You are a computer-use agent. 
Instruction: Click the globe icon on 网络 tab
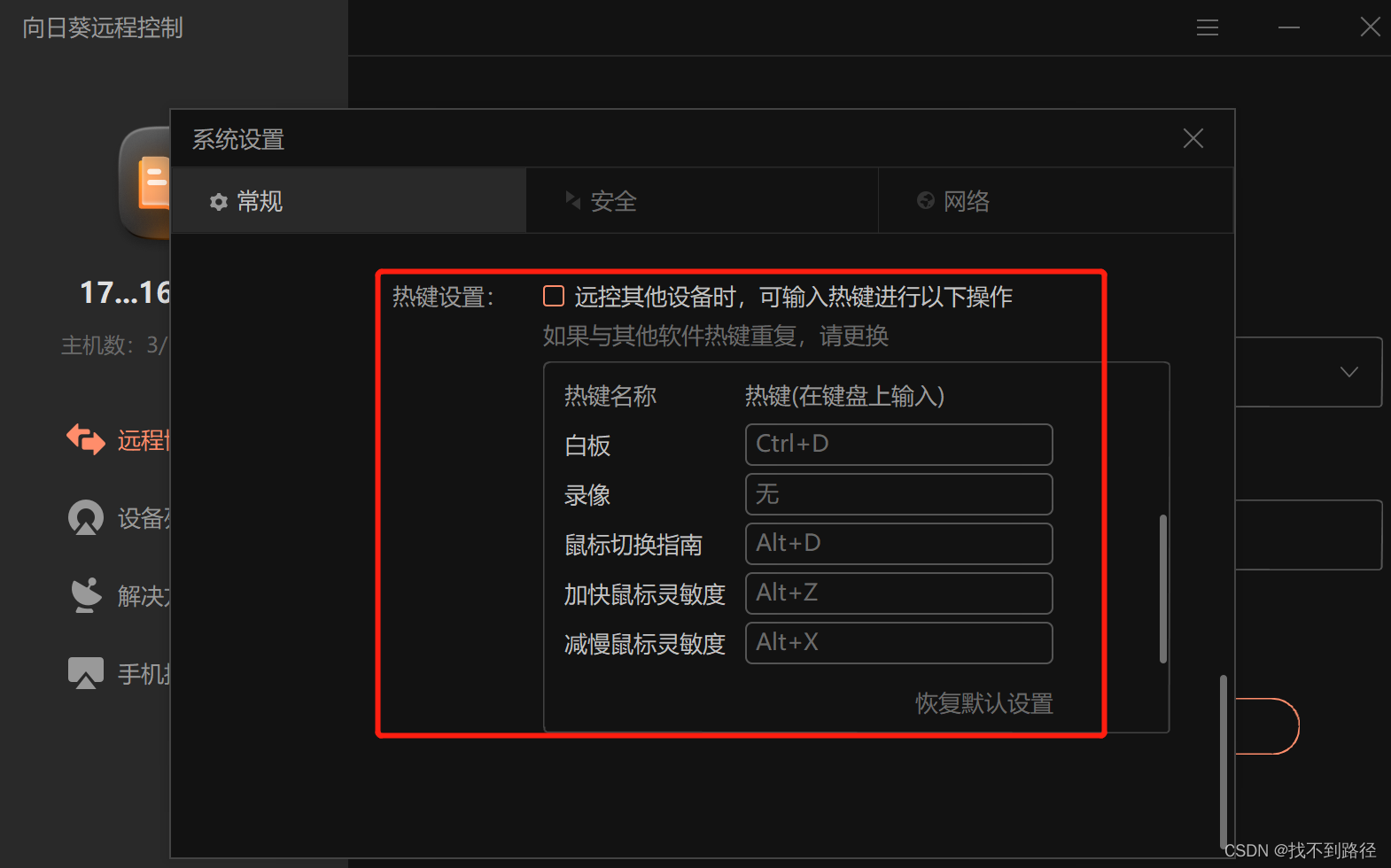click(x=926, y=200)
